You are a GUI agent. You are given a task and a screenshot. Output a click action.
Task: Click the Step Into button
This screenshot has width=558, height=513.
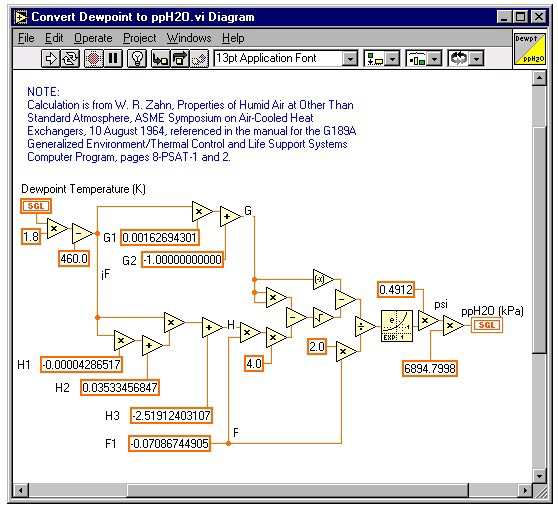[x=160, y=58]
